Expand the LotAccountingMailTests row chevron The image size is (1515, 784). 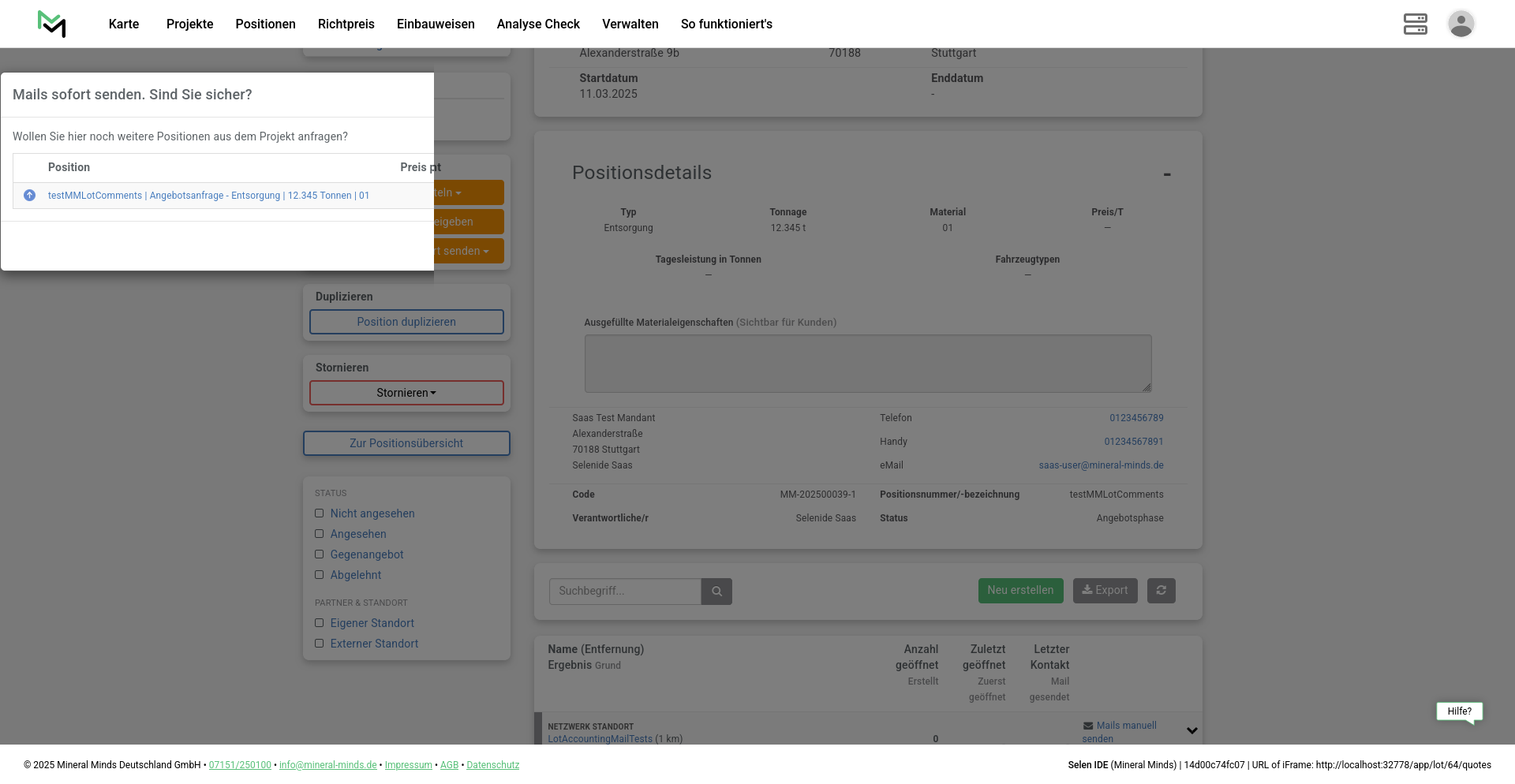(1191, 731)
